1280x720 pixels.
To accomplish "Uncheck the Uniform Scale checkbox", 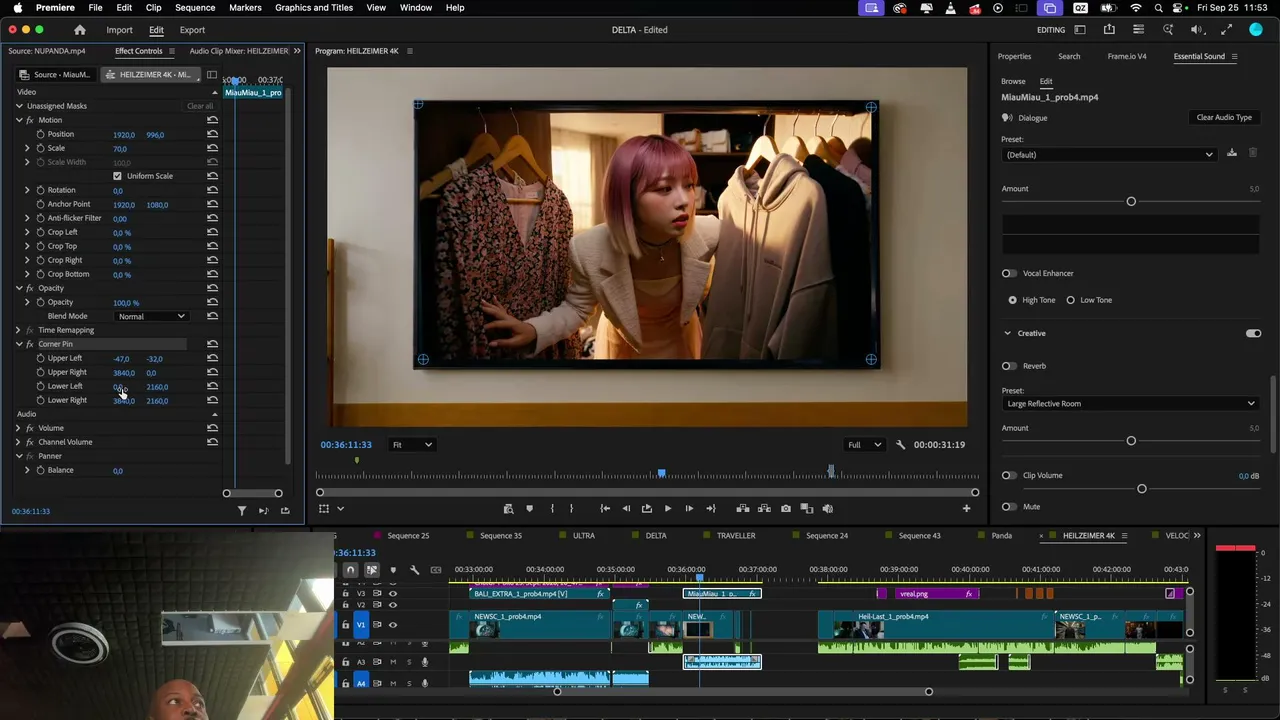I will click(117, 176).
